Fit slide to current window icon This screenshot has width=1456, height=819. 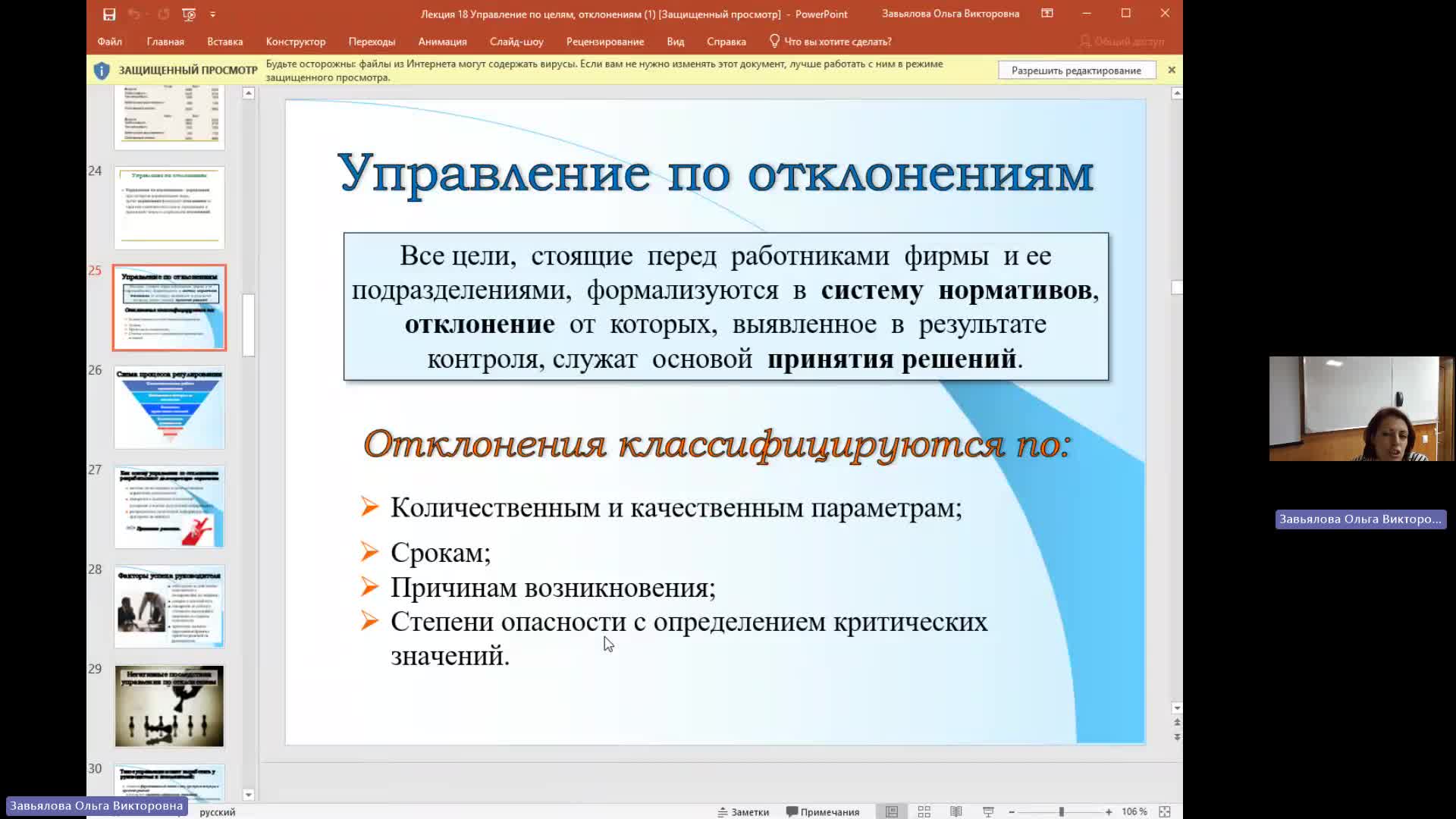pos(1165,811)
